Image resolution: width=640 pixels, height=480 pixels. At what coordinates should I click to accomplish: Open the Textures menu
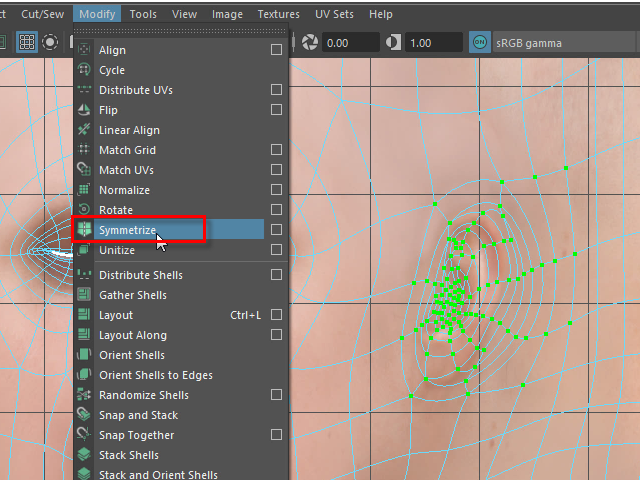coord(278,14)
